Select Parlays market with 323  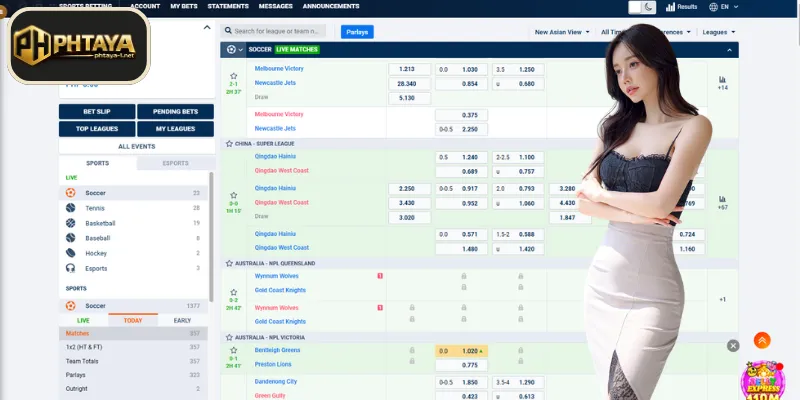tap(133, 374)
